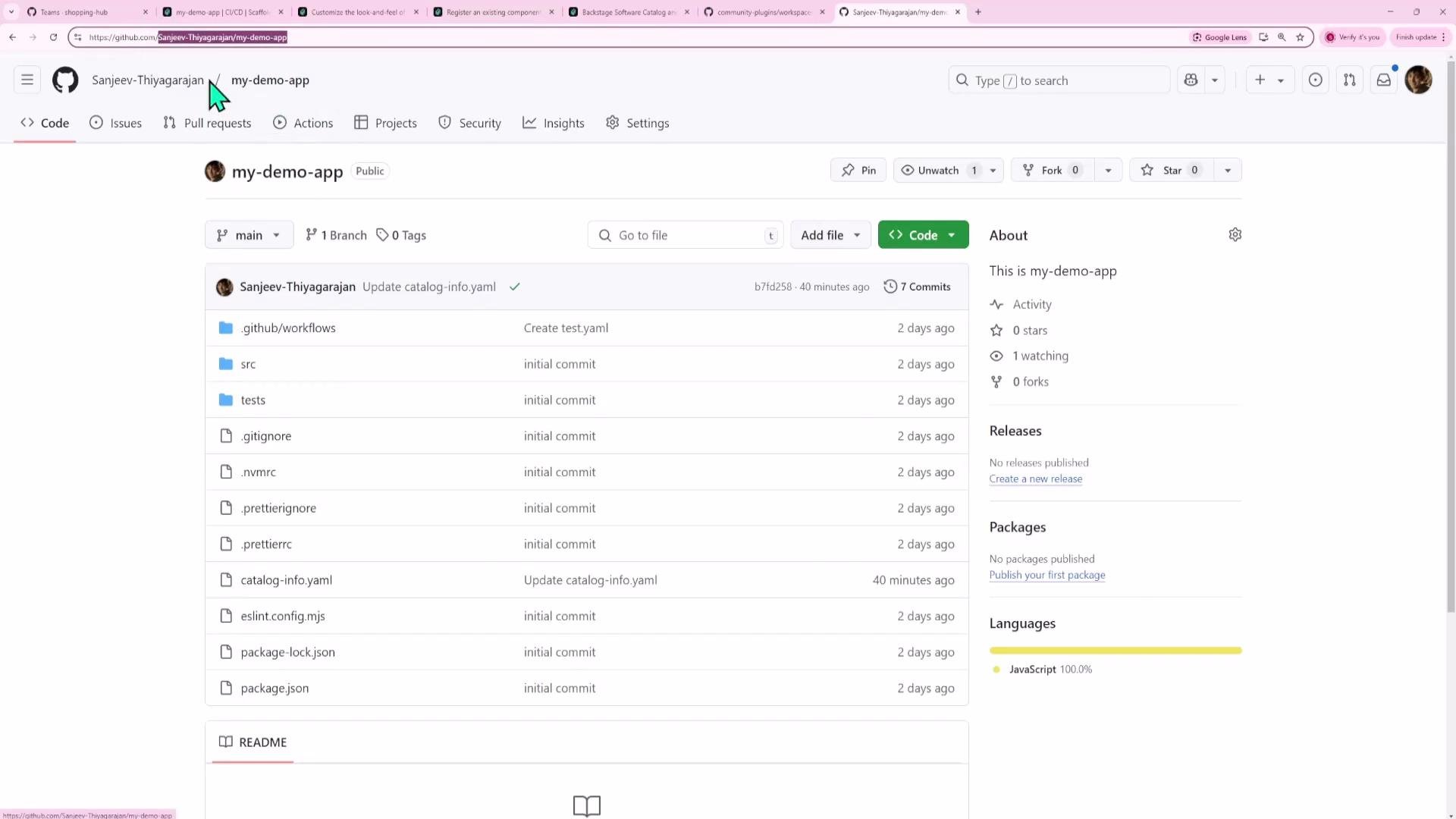Open pull requests icon in top header
Image resolution: width=1456 pixels, height=819 pixels.
click(1350, 80)
